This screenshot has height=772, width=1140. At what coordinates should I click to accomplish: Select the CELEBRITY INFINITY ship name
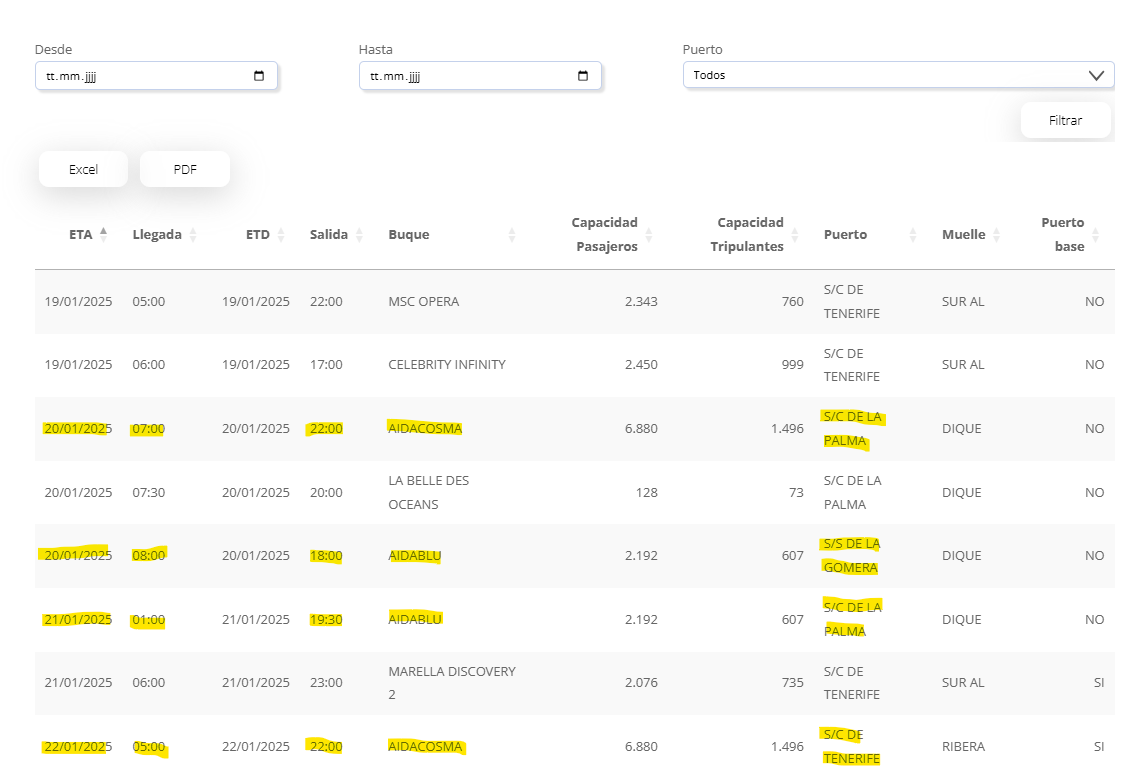coord(447,365)
